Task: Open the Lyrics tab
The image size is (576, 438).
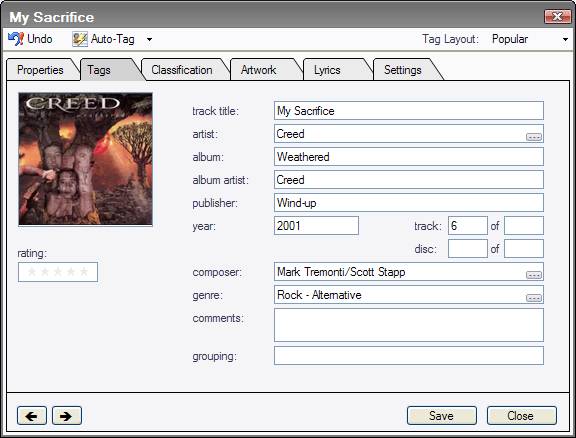Action: pos(327,70)
